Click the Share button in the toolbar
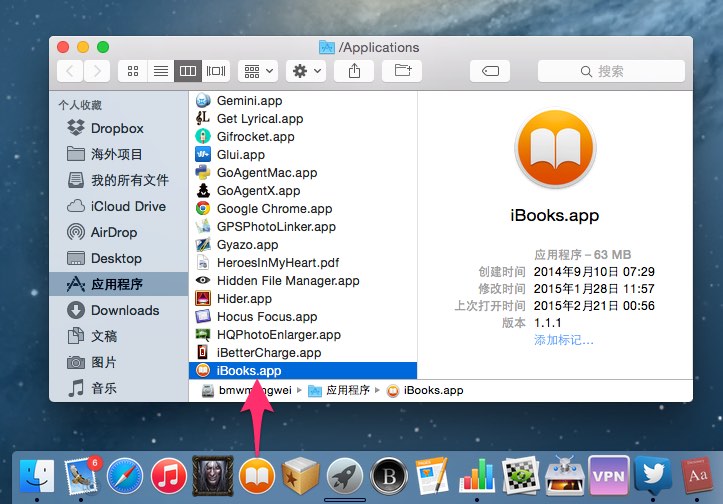The image size is (723, 504). click(x=354, y=71)
